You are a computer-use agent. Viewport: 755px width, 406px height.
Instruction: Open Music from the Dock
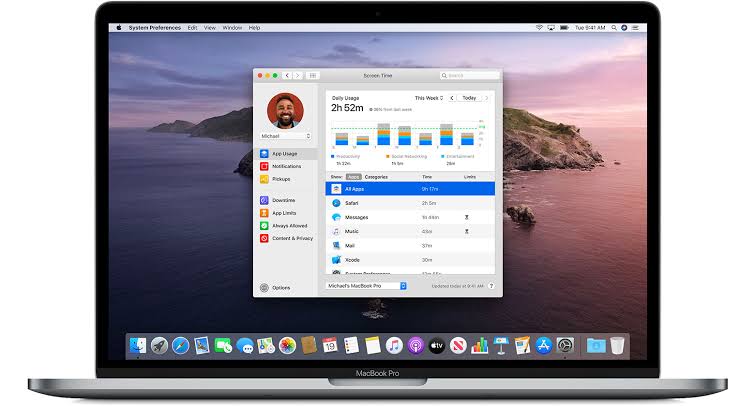pyautogui.click(x=394, y=345)
